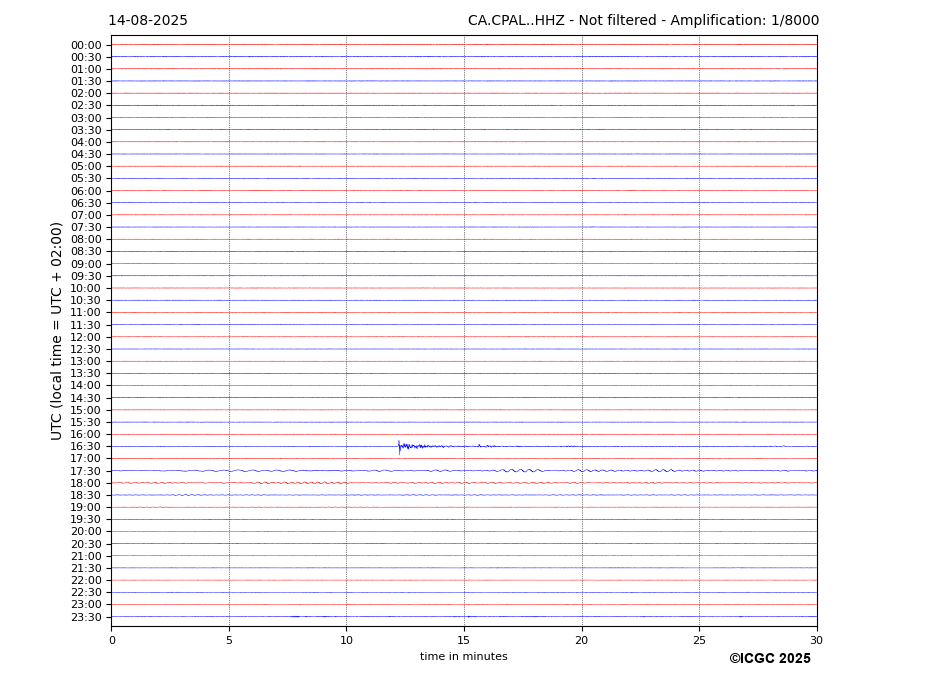Select the 07:30 row label
The image size is (927, 696).
(86, 228)
